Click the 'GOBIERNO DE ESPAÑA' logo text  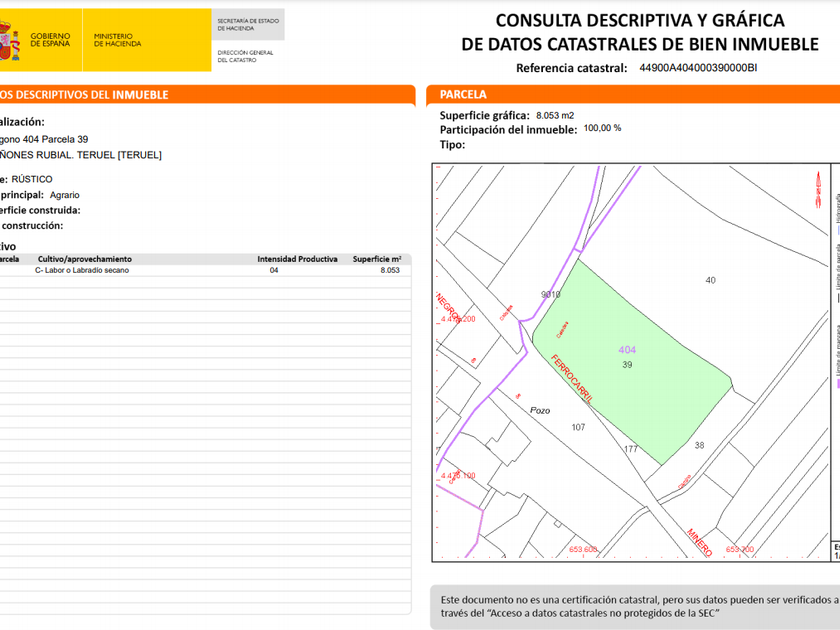(50, 40)
